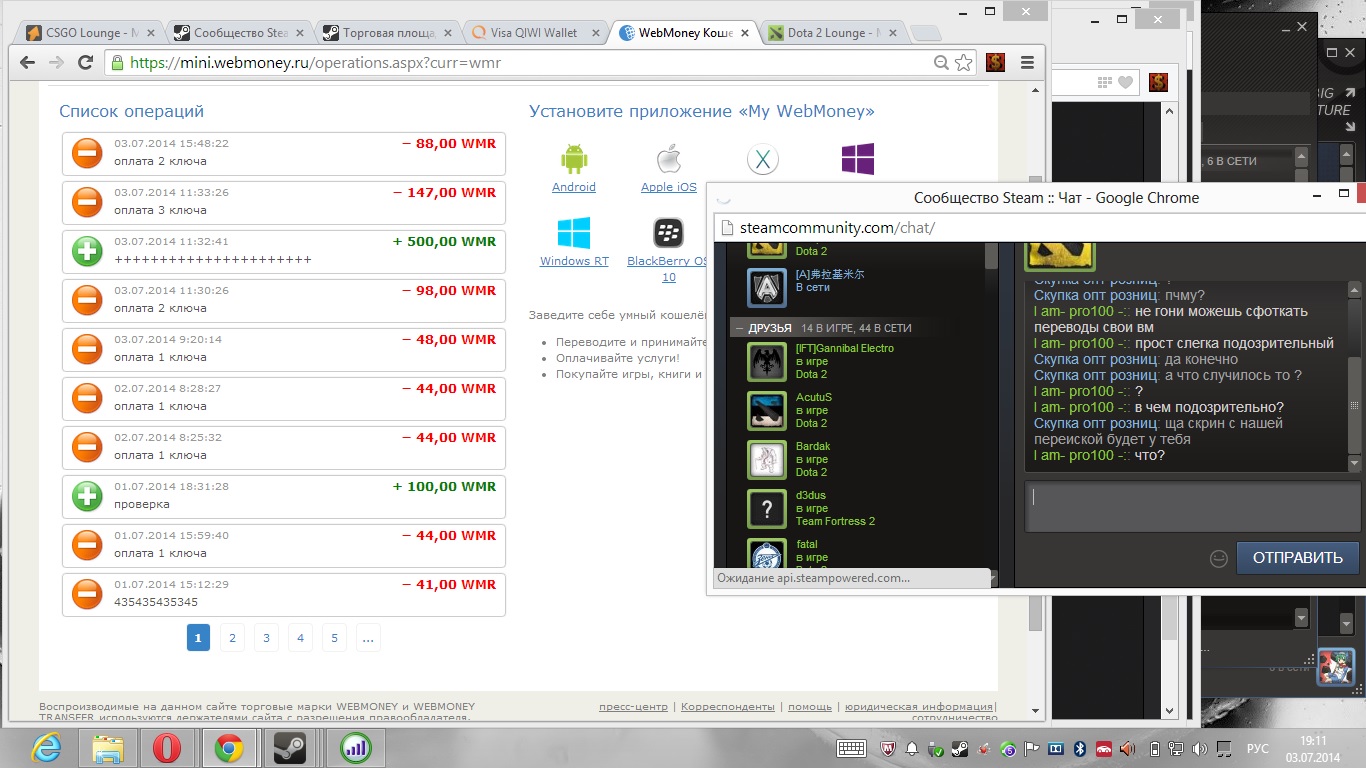Click the browser back arrow
Image resolution: width=1366 pixels, height=768 pixels.
(x=27, y=62)
